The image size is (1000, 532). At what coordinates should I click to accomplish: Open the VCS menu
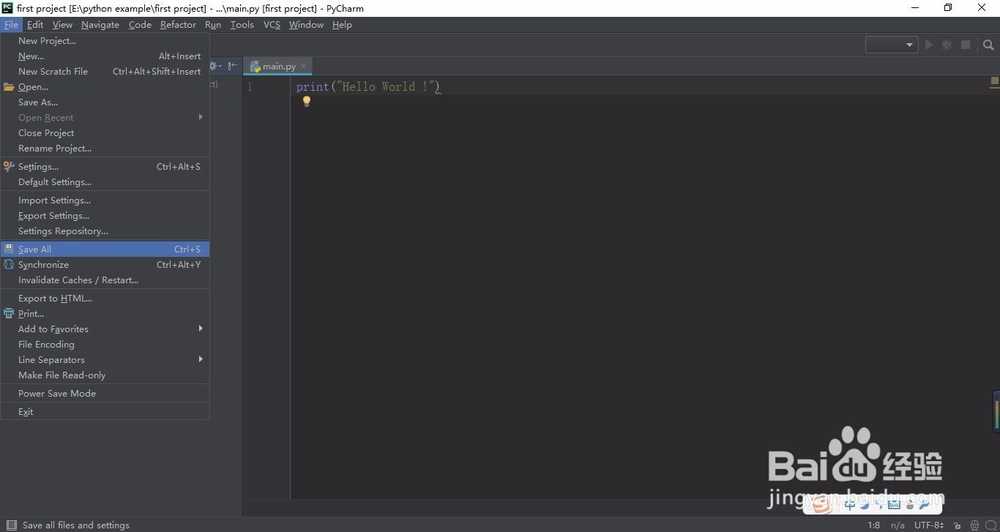click(272, 25)
